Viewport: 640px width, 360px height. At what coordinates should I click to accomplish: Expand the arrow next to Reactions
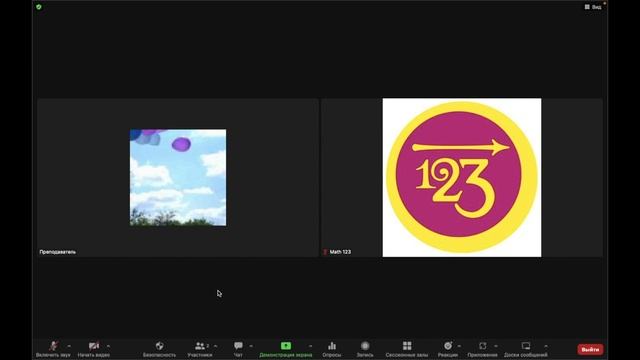click(459, 346)
